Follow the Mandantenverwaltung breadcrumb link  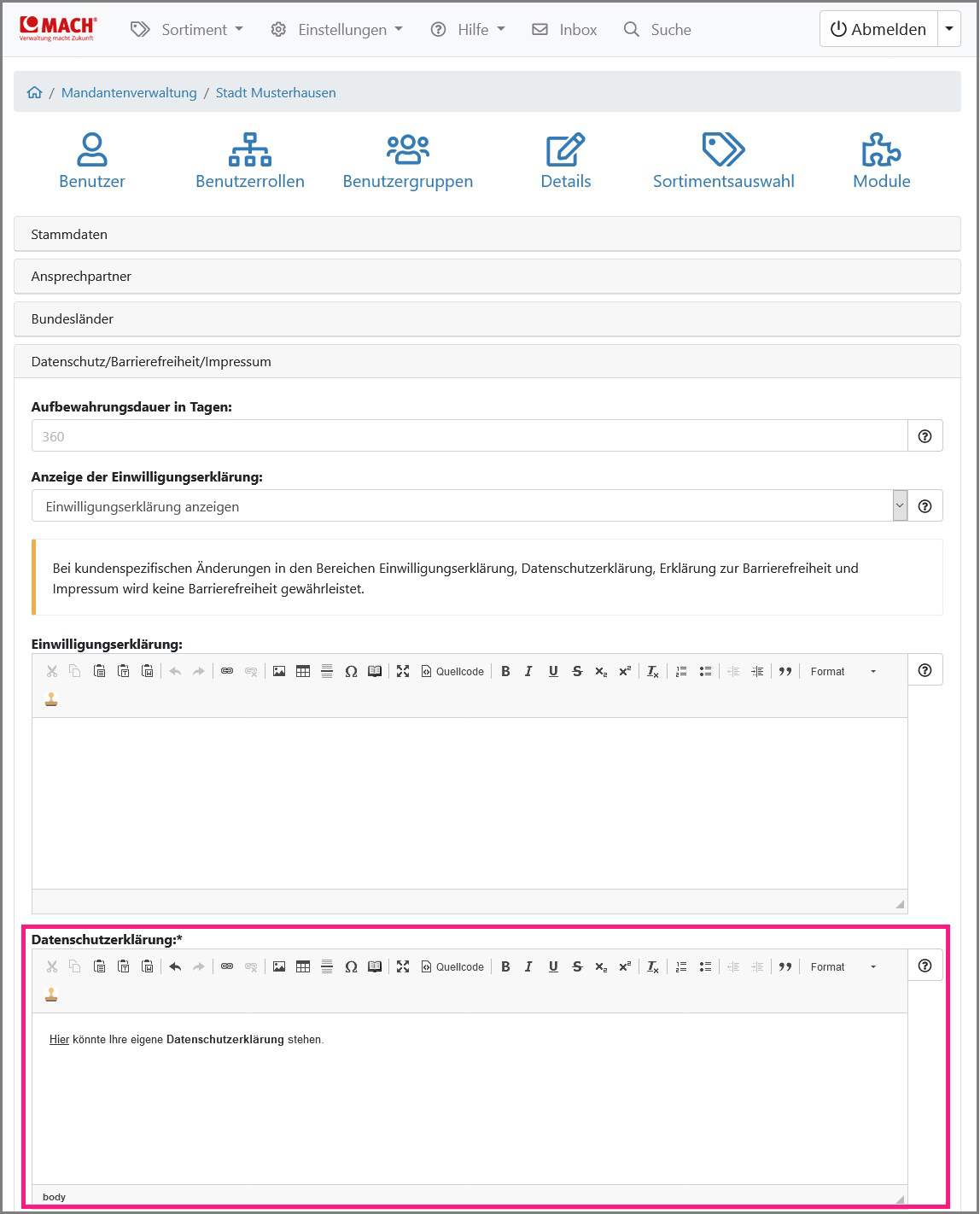[129, 92]
